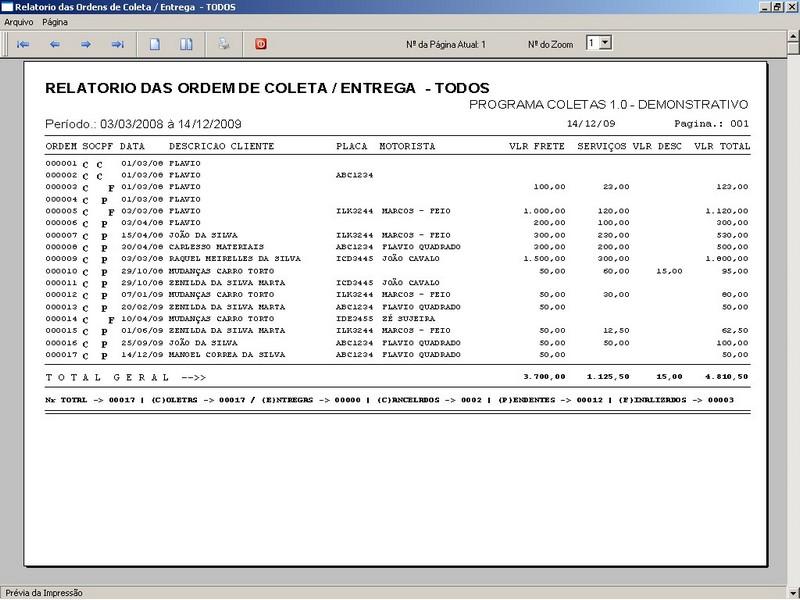Click order number 000012

61,295
